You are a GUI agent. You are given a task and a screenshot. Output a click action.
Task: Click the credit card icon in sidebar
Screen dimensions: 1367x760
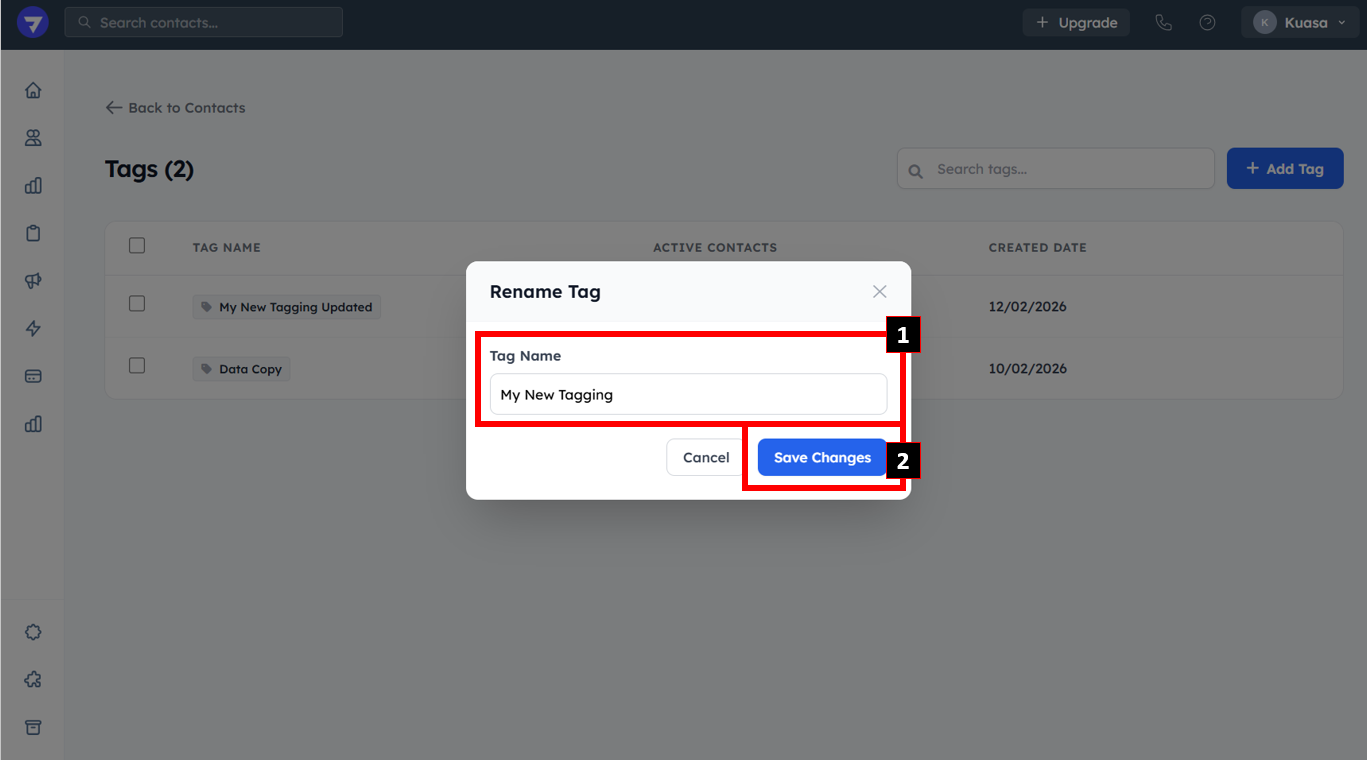pyautogui.click(x=33, y=376)
